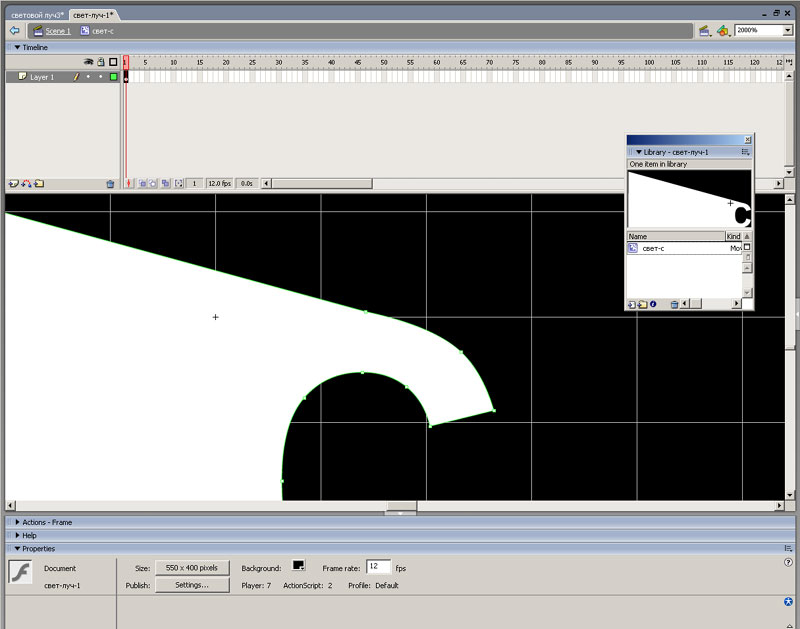Open the Edit Scene clapperboard menu

tap(704, 31)
